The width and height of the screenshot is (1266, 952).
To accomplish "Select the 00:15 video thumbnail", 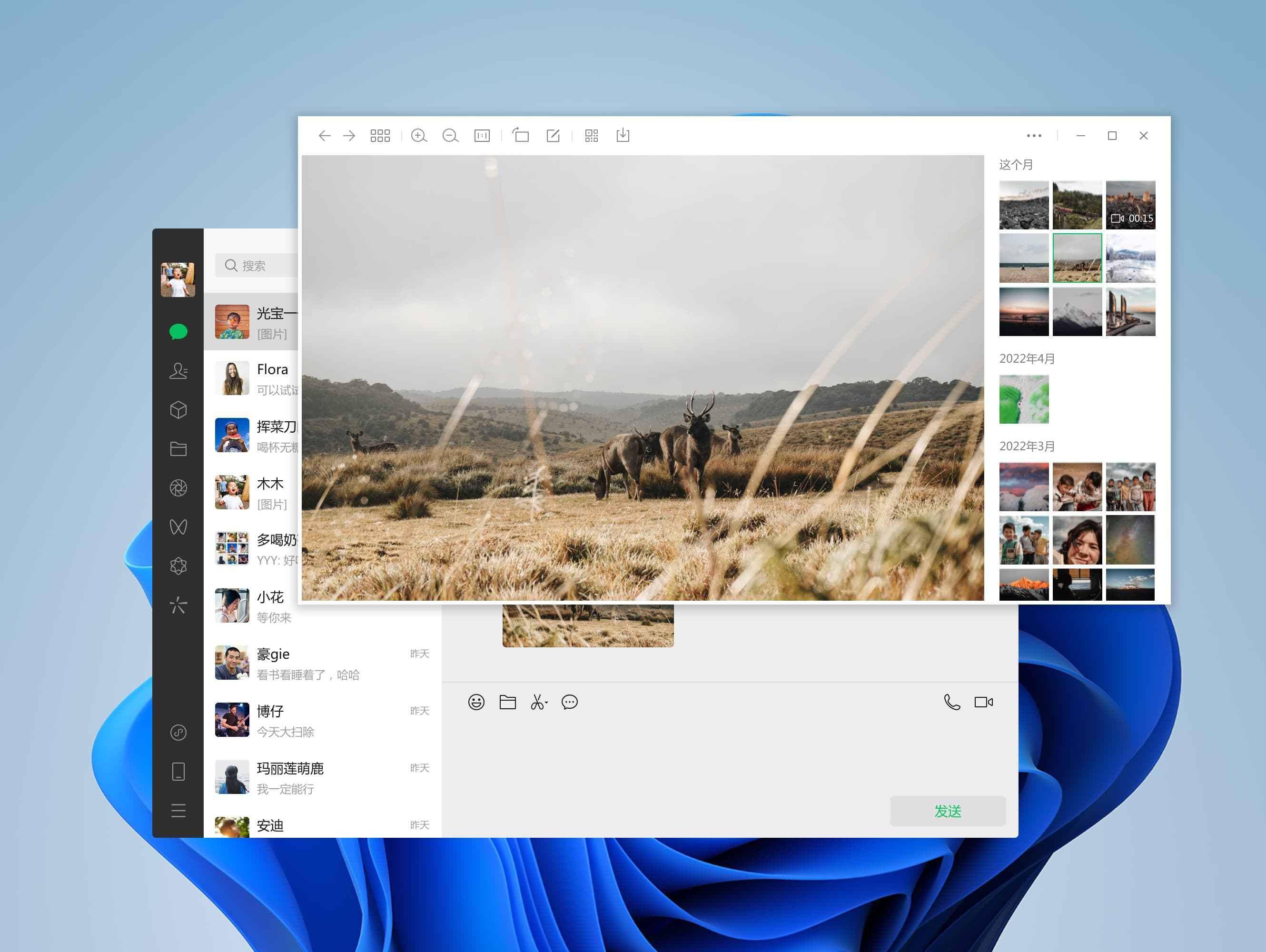I will click(x=1130, y=206).
